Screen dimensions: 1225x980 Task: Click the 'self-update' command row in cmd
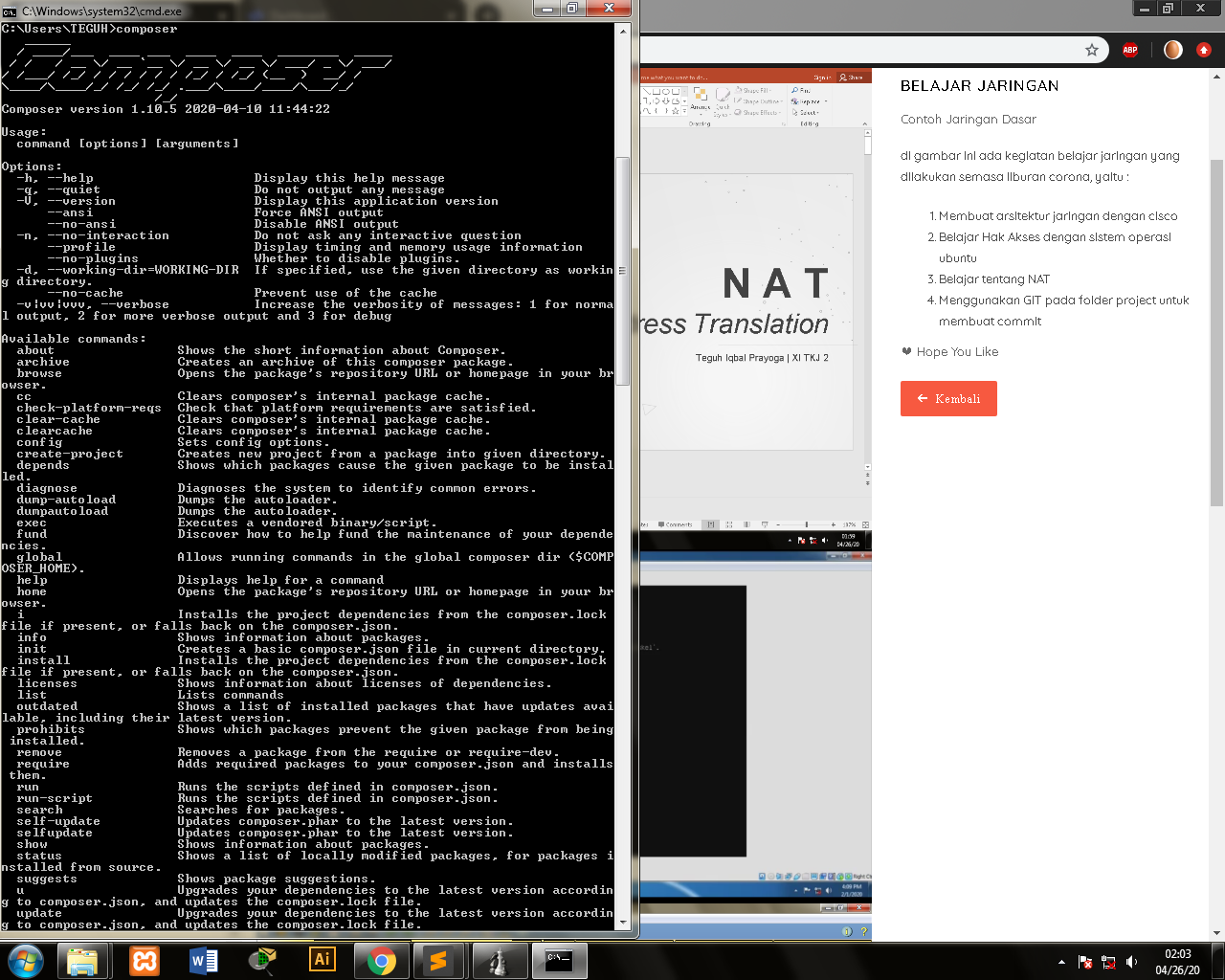(265, 821)
